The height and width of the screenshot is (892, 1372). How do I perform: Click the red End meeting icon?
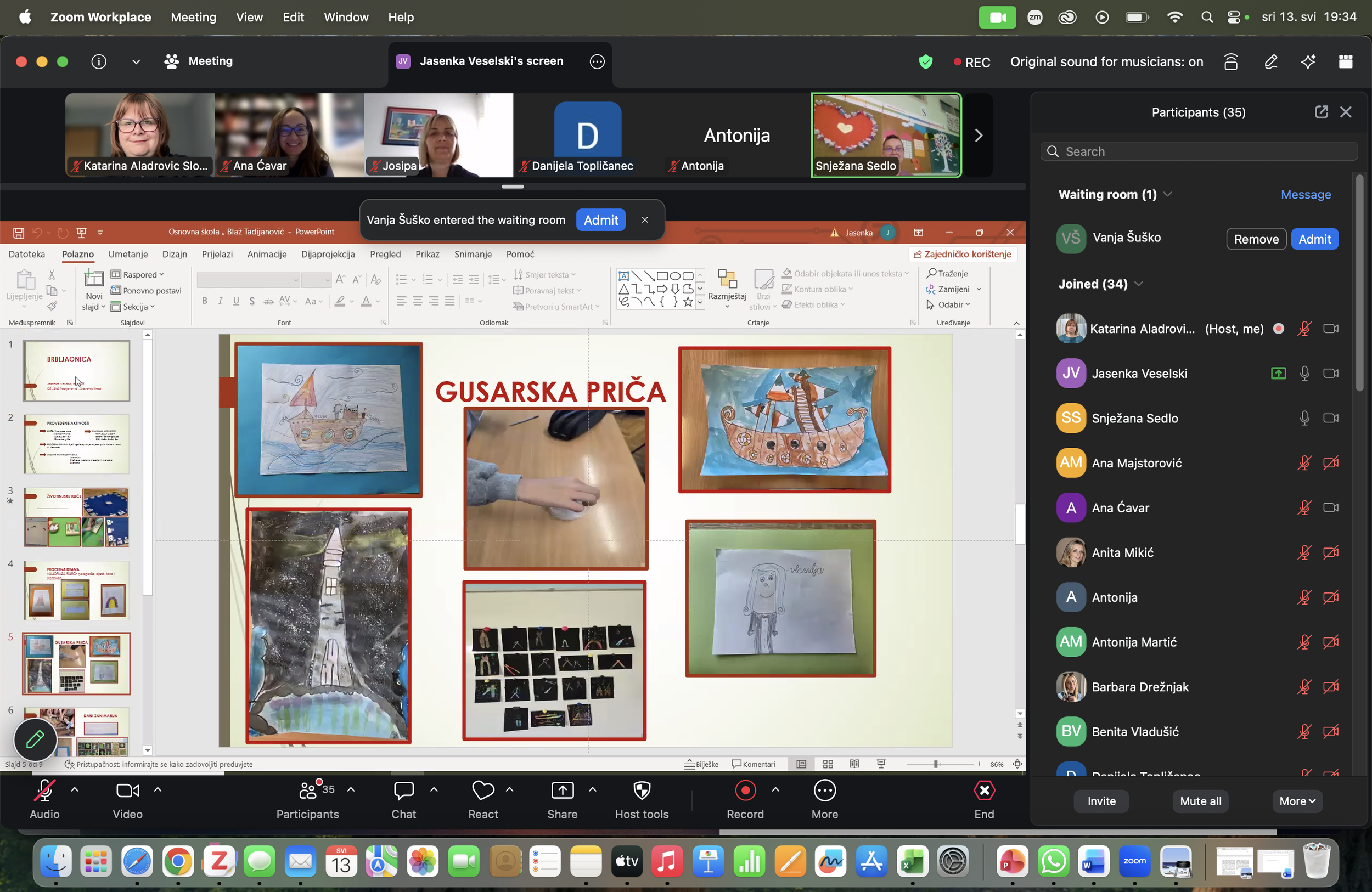[984, 791]
